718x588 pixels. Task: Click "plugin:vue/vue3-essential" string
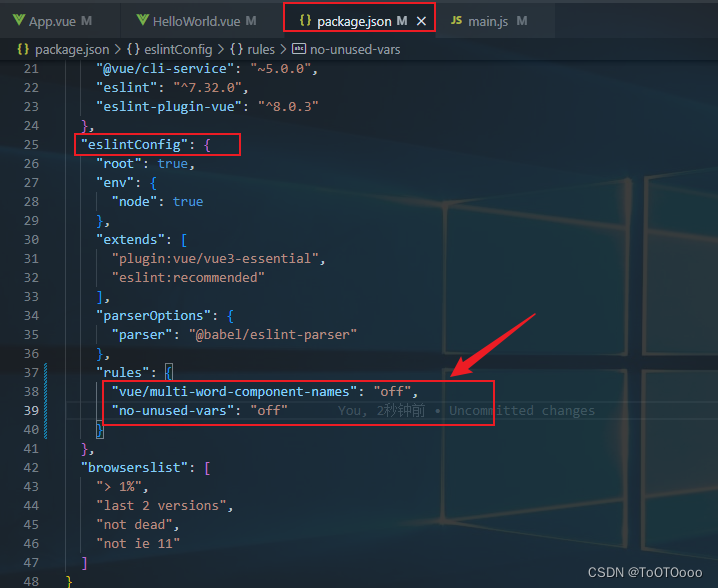(215, 259)
